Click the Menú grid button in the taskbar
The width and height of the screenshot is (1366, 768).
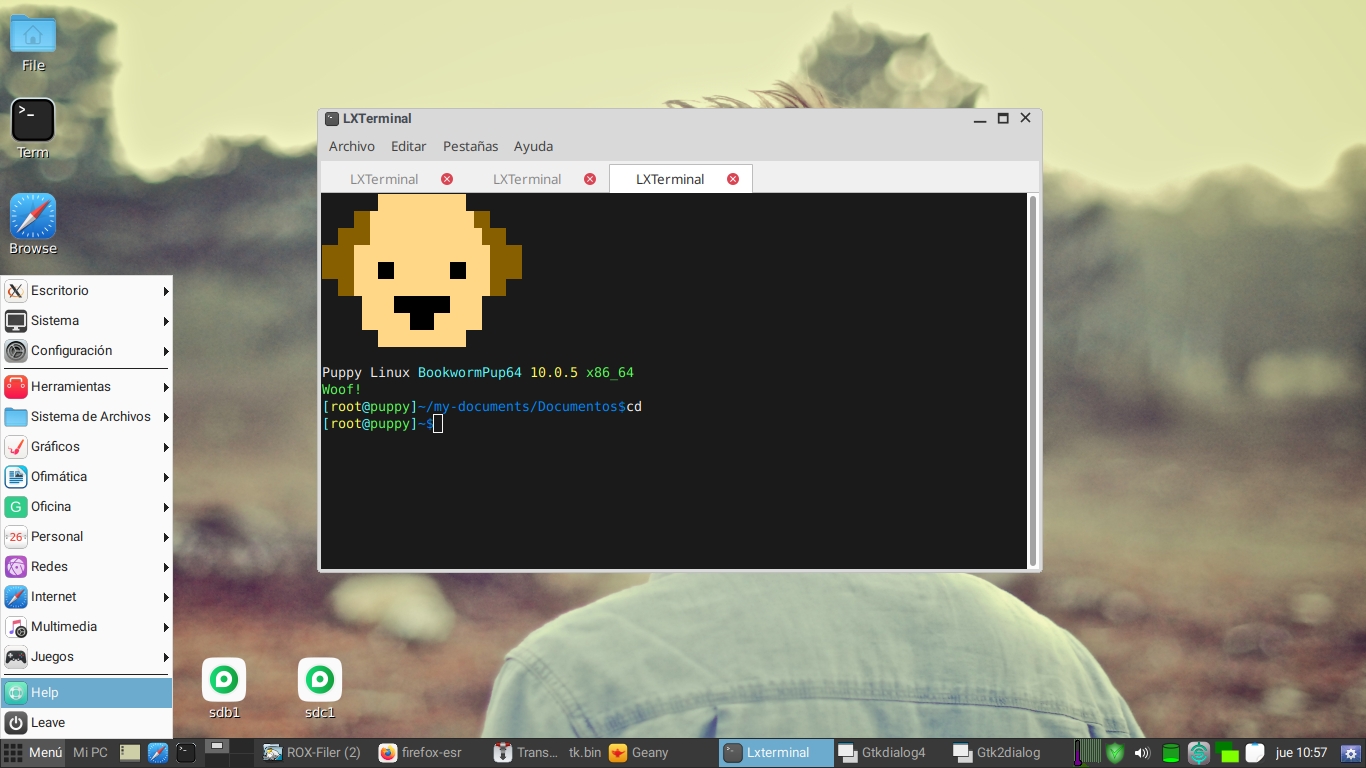tap(33, 753)
